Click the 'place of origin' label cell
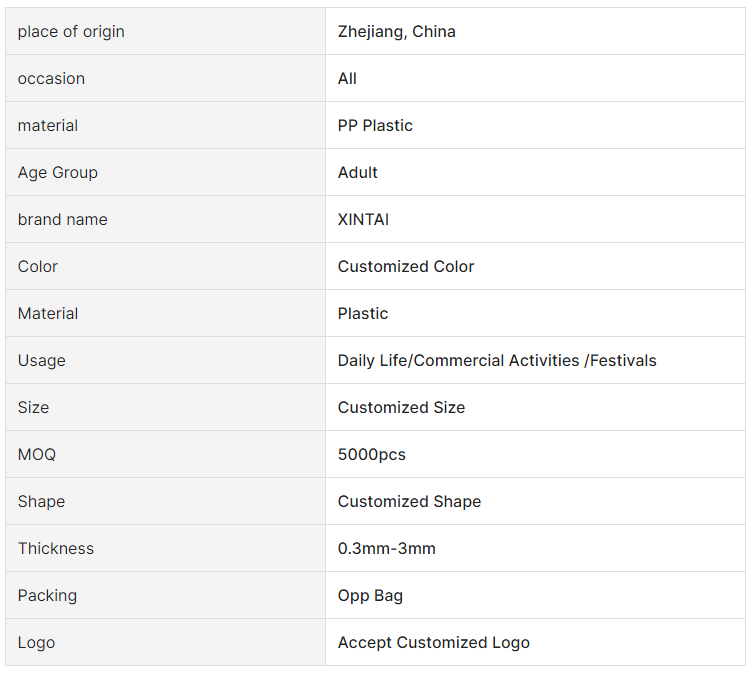Viewport: 751px width, 674px height. point(165,31)
